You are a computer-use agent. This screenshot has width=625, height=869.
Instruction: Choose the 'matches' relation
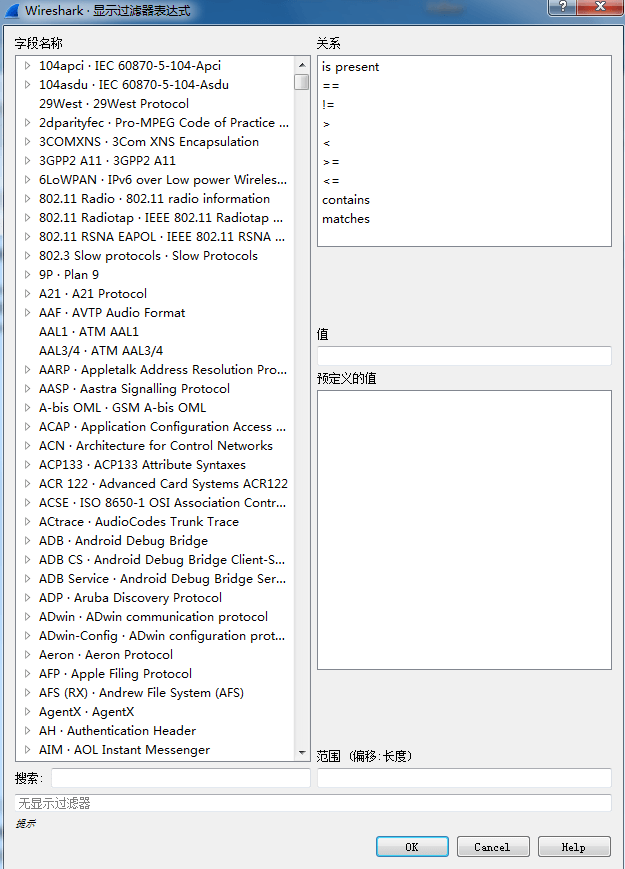click(346, 218)
